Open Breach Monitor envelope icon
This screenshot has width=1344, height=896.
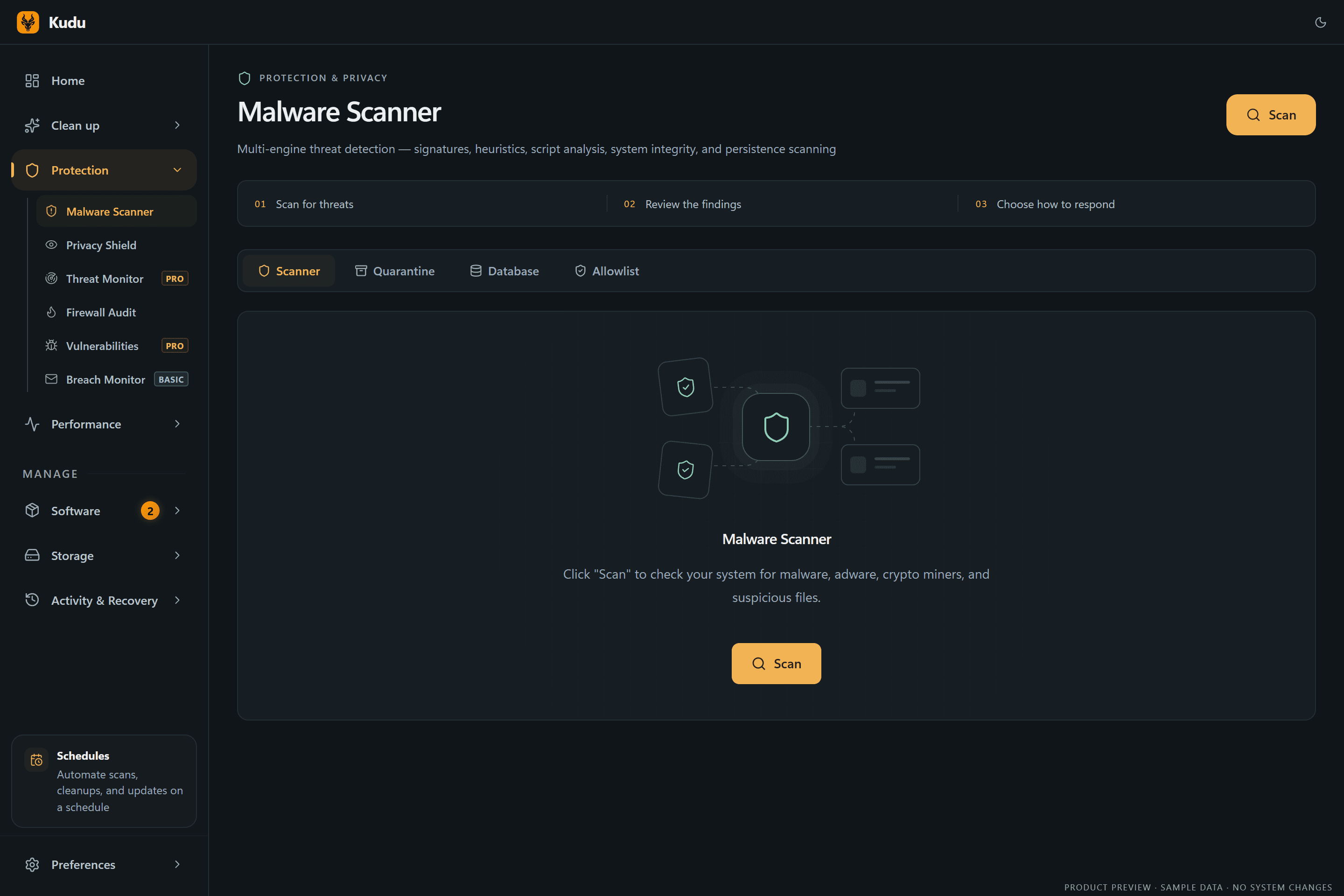tap(51, 379)
